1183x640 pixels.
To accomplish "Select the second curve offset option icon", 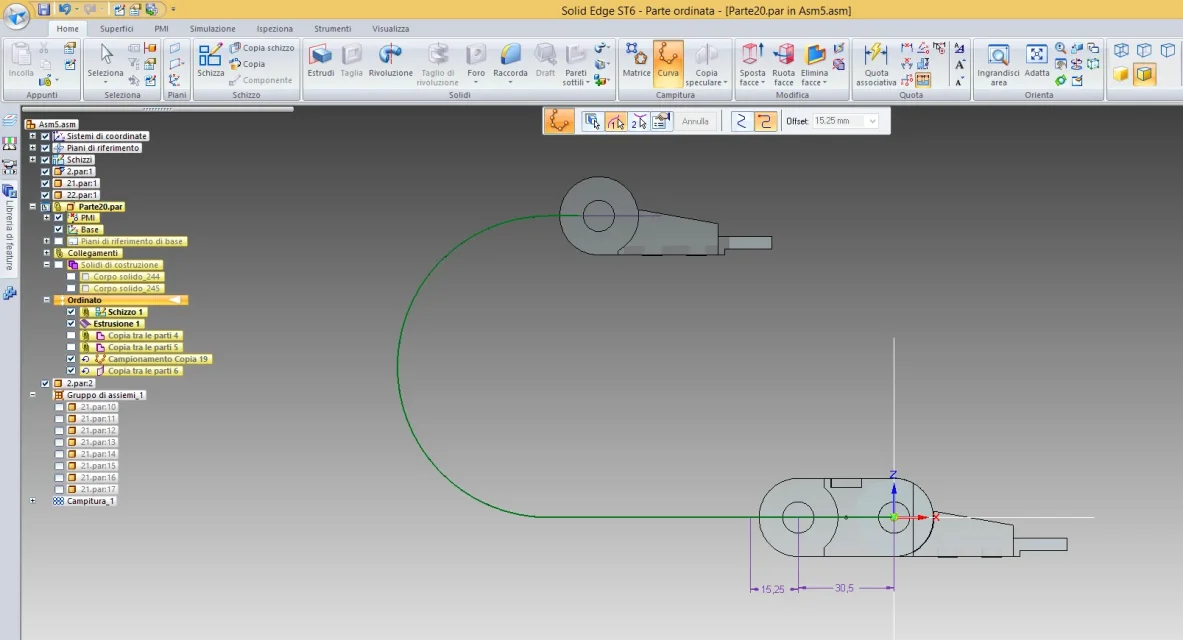I will tap(765, 121).
